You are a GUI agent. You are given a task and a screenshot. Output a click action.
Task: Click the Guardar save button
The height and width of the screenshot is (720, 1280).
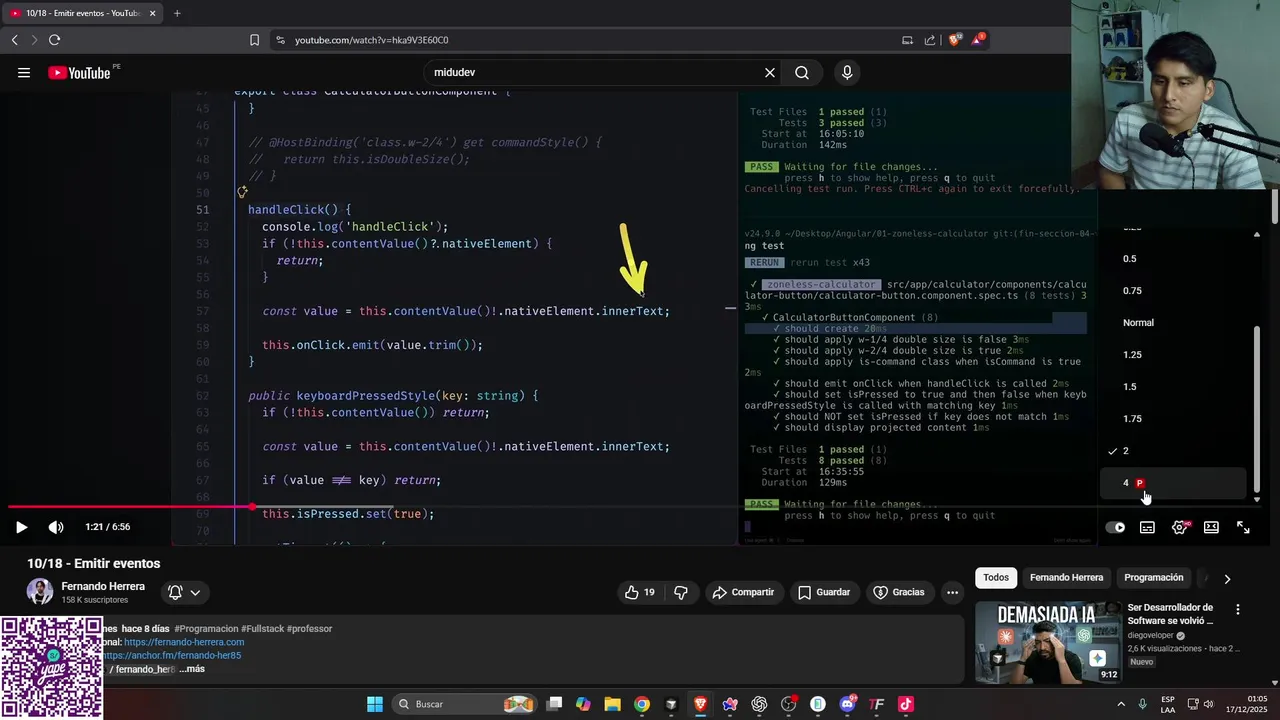824,592
